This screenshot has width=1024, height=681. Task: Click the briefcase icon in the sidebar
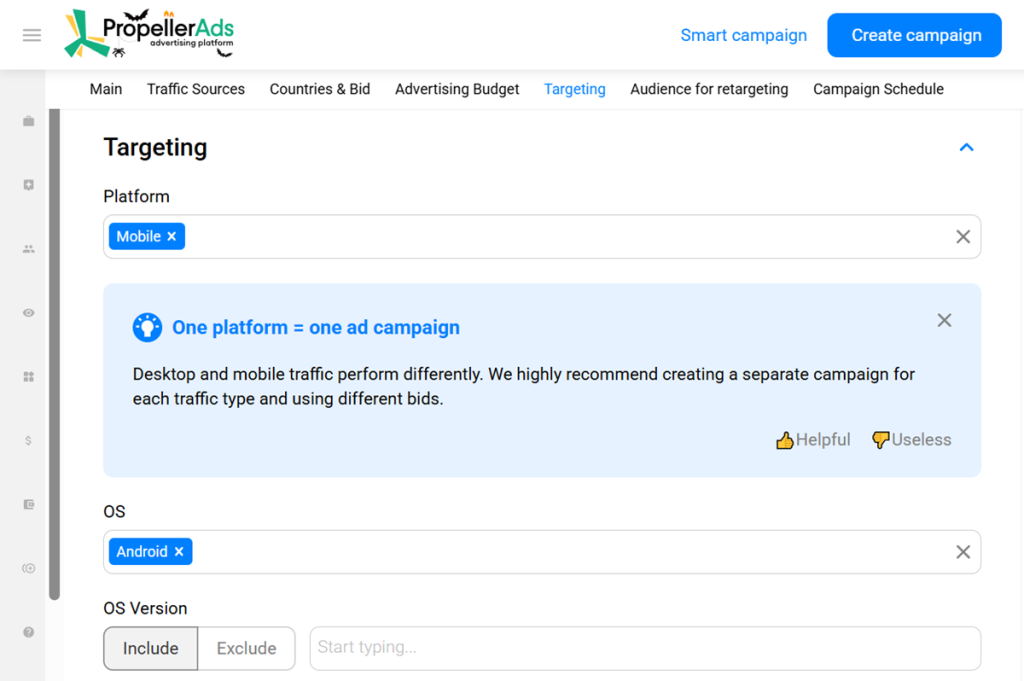click(x=29, y=121)
